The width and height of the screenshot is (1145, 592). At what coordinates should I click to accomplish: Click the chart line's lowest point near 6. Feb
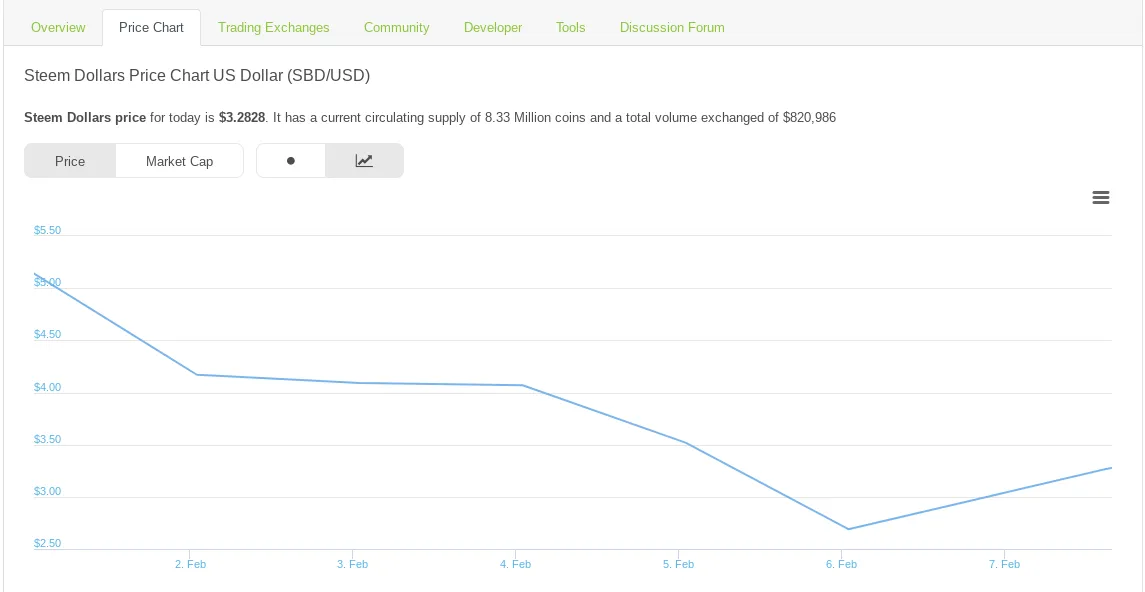tap(849, 529)
